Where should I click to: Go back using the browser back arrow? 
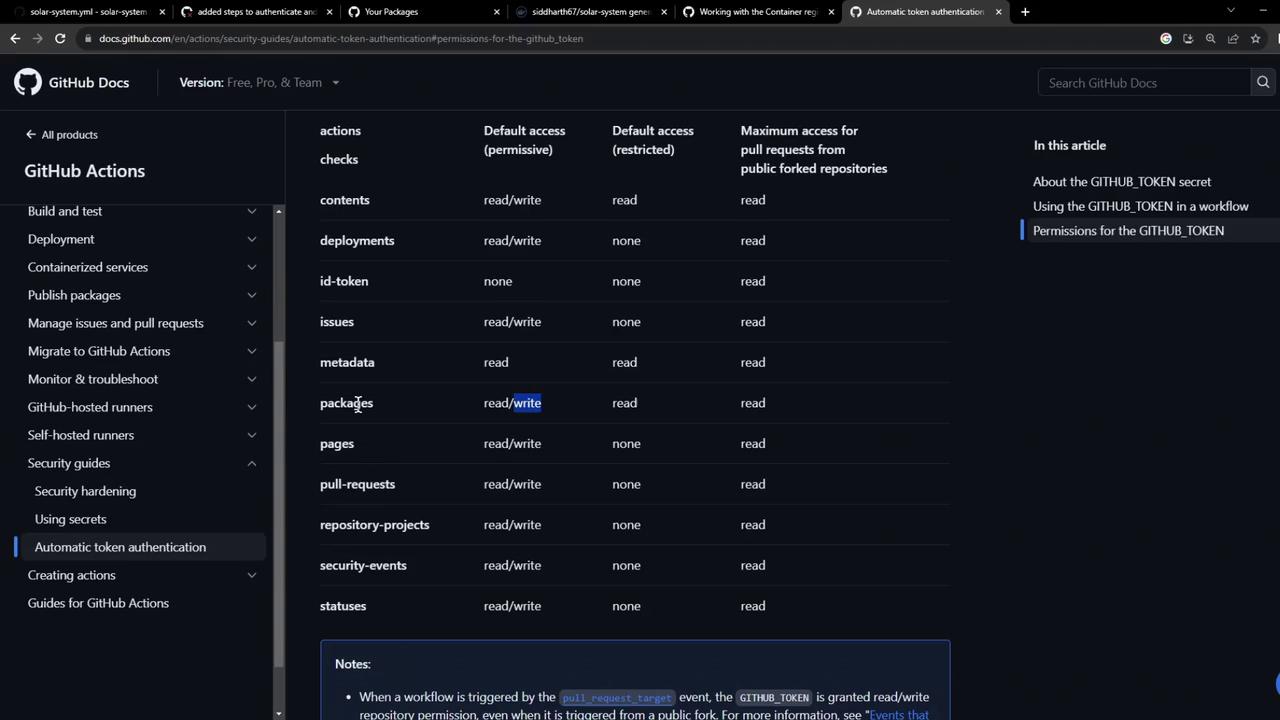[15, 38]
